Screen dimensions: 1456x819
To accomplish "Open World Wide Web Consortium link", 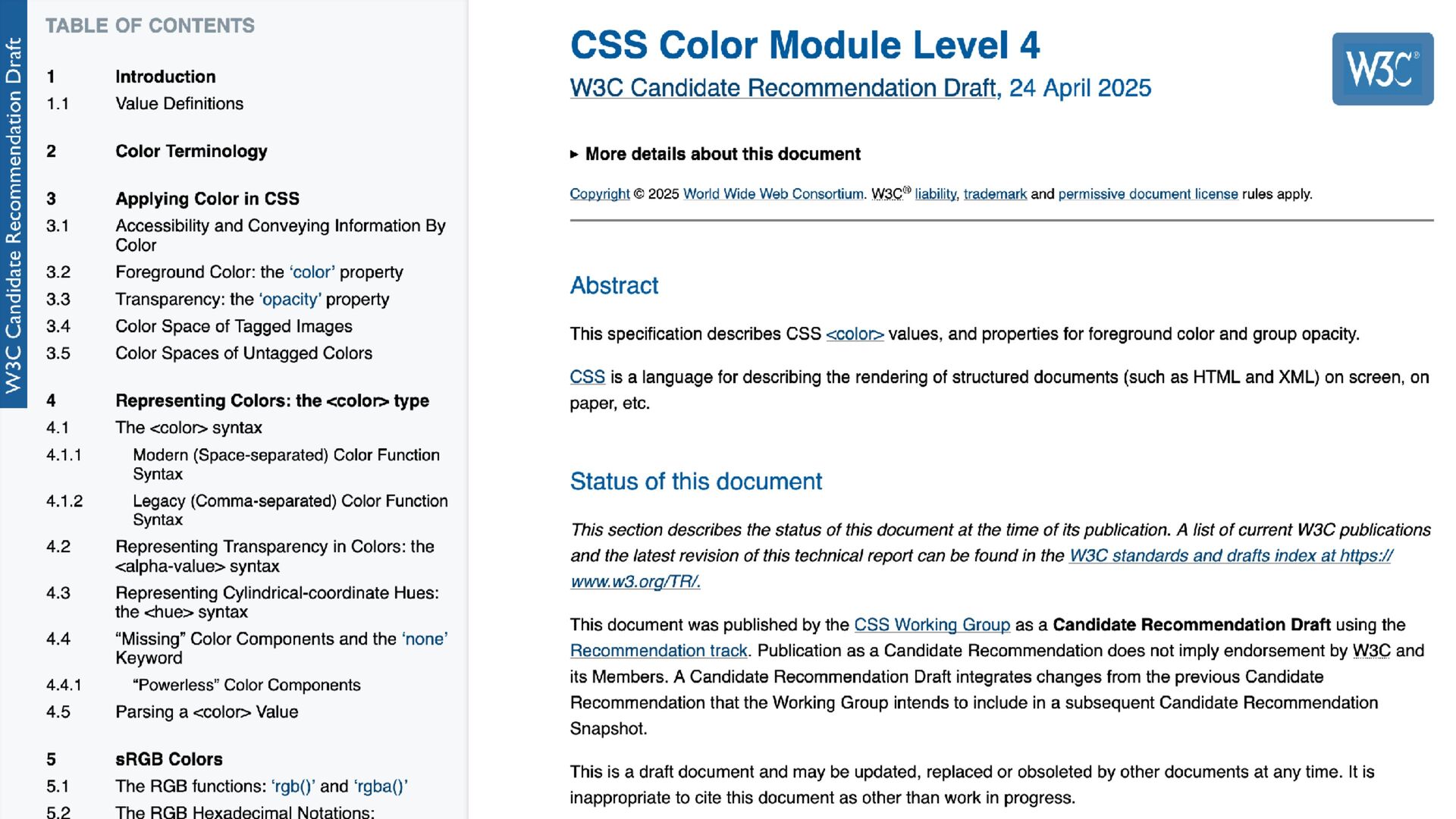I will point(773,194).
